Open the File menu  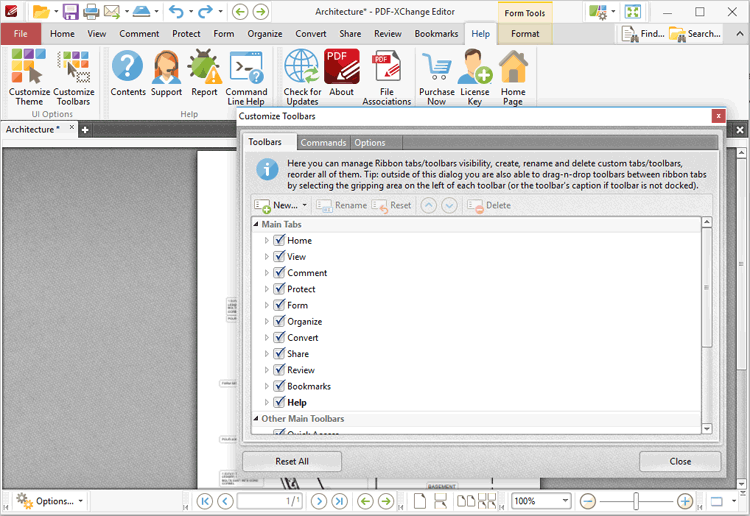(x=21, y=34)
